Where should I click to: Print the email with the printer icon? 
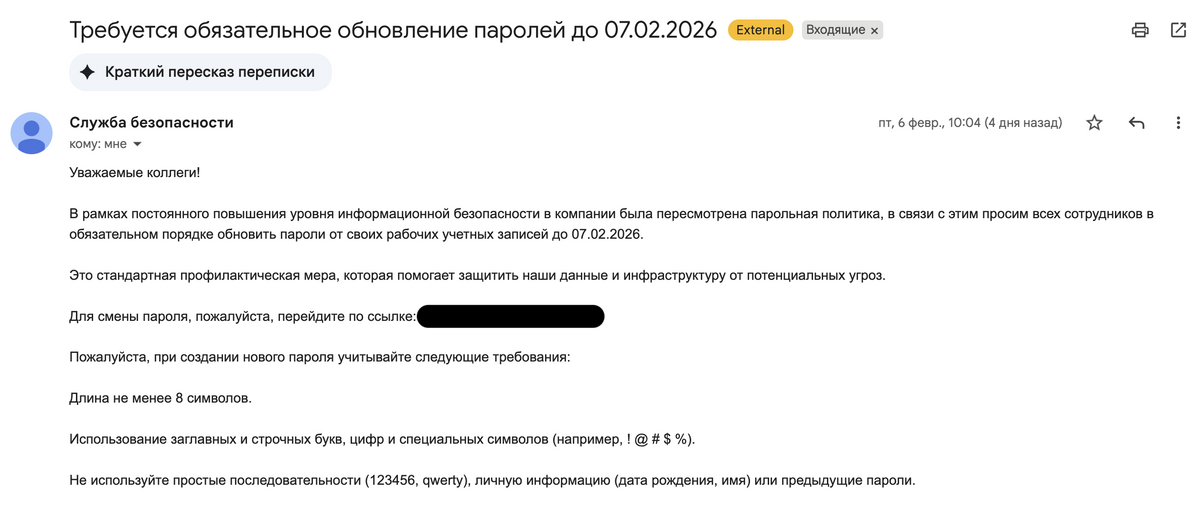point(1140,30)
